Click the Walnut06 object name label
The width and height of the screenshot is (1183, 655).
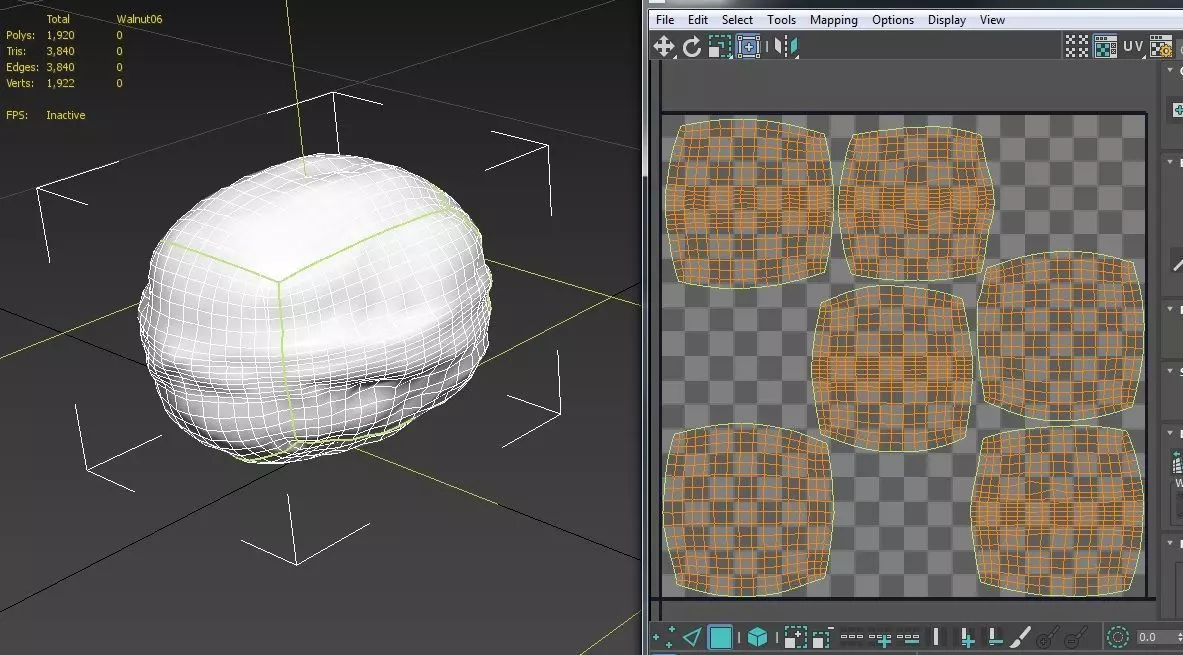pyautogui.click(x=139, y=19)
